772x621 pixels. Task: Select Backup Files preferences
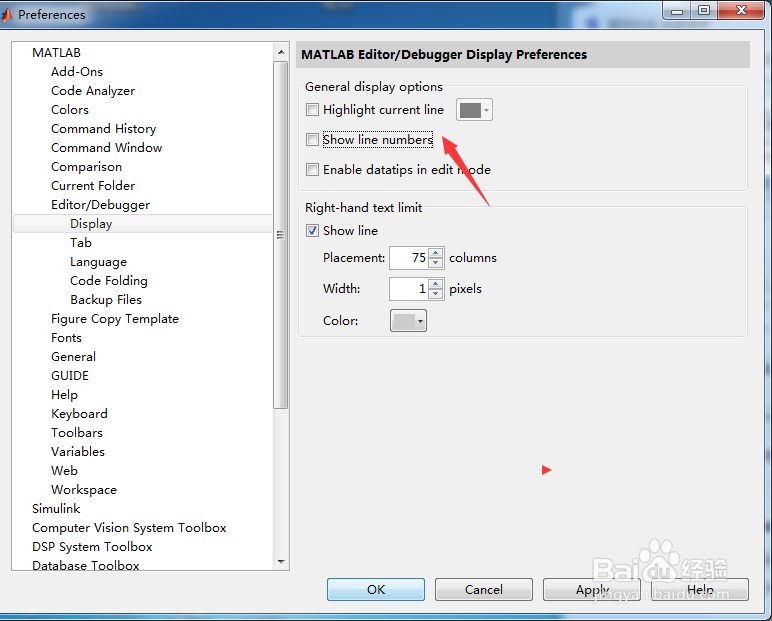(106, 300)
